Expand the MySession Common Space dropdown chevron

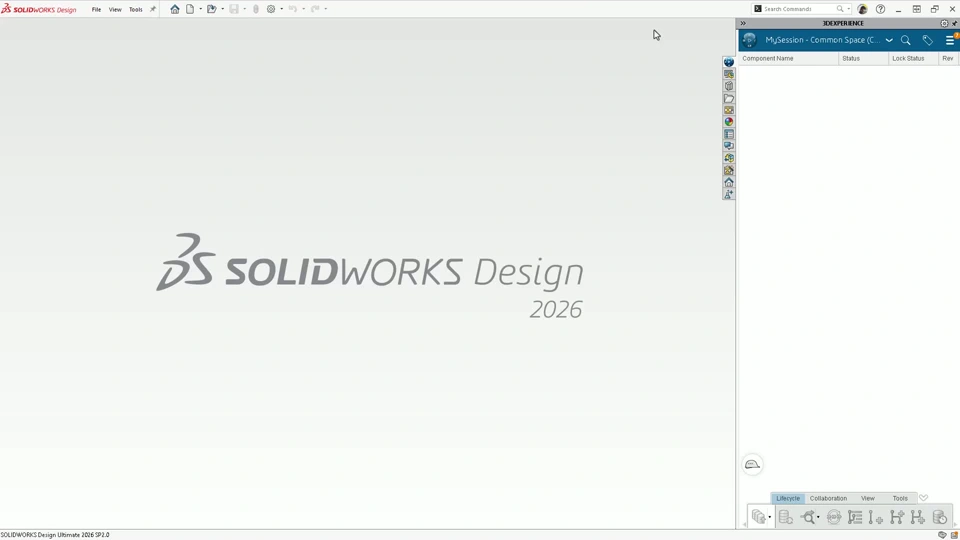tap(889, 40)
